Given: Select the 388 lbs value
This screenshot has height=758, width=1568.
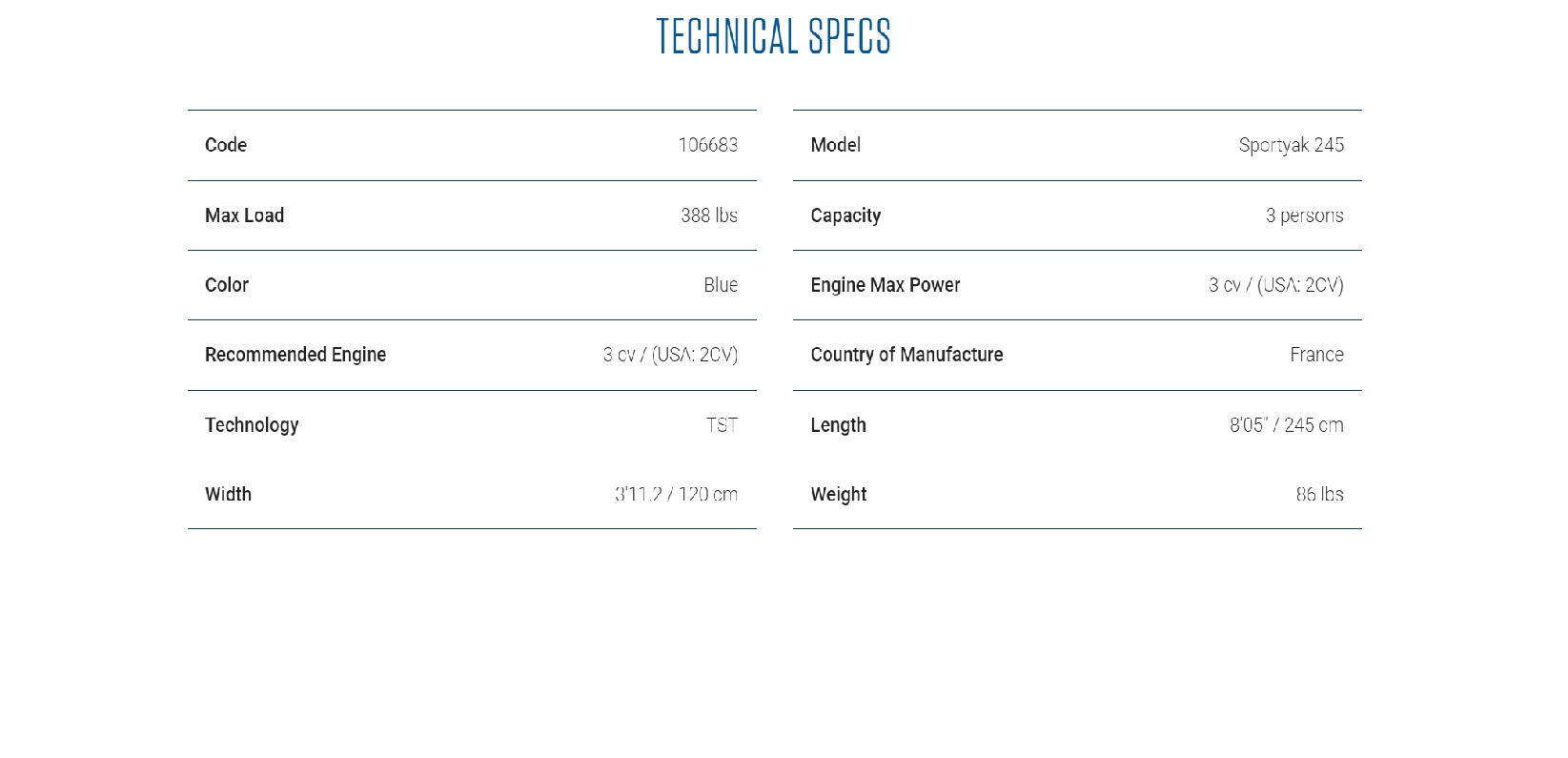Looking at the screenshot, I should [x=708, y=215].
